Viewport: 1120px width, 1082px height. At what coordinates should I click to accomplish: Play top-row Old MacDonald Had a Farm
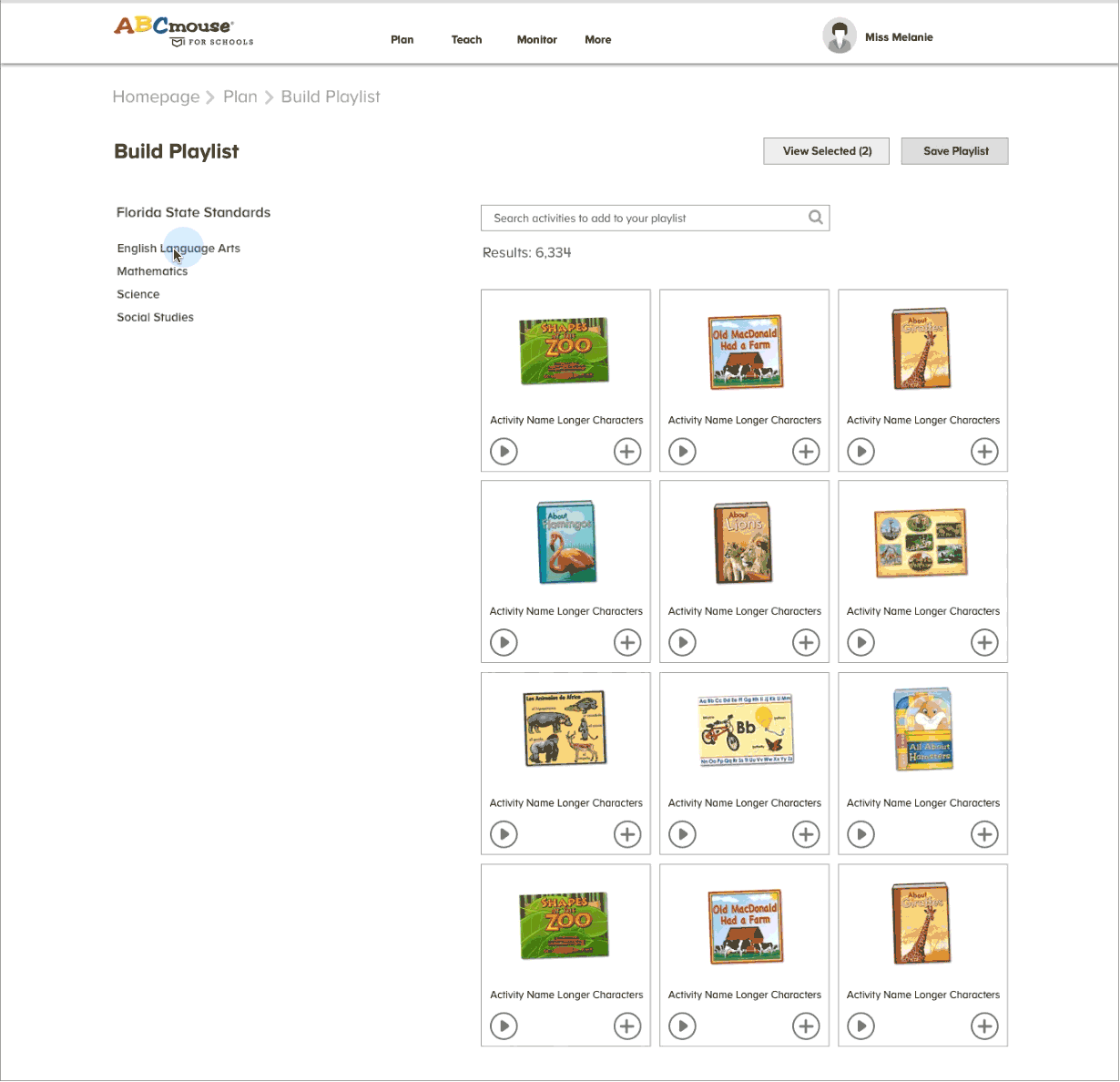point(682,452)
